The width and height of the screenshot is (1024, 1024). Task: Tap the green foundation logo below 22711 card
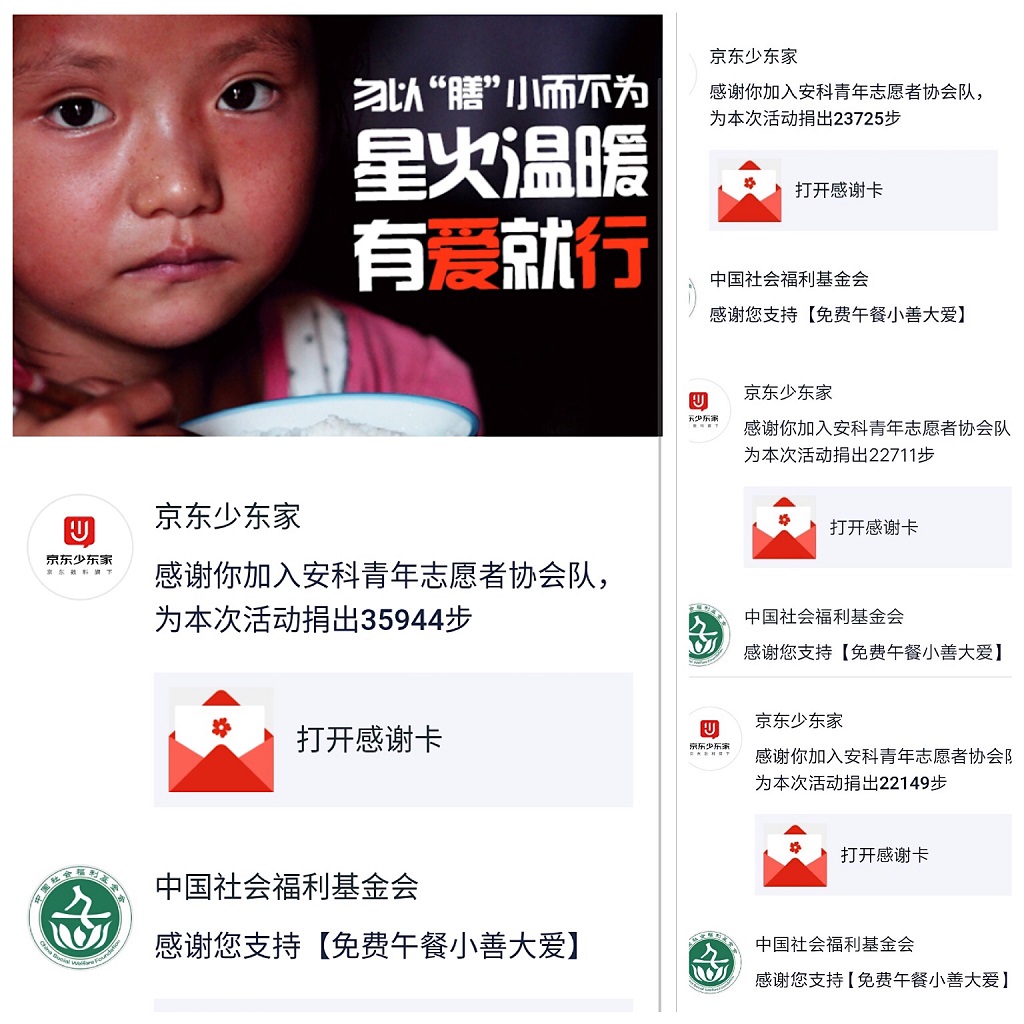tap(707, 634)
